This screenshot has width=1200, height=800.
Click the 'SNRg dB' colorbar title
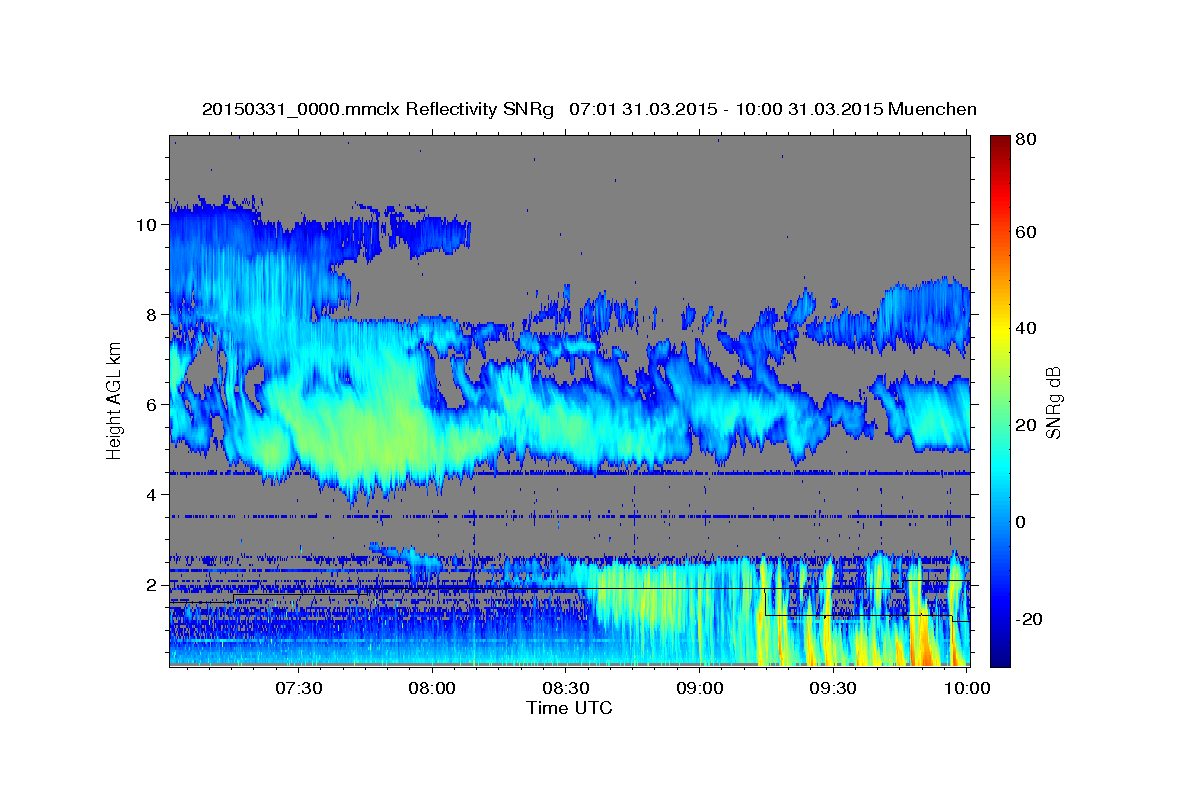click(x=1053, y=402)
